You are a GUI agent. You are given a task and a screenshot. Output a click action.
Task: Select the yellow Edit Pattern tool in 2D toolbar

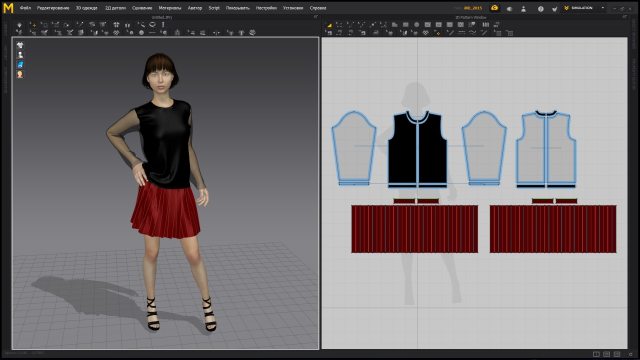pos(329,25)
